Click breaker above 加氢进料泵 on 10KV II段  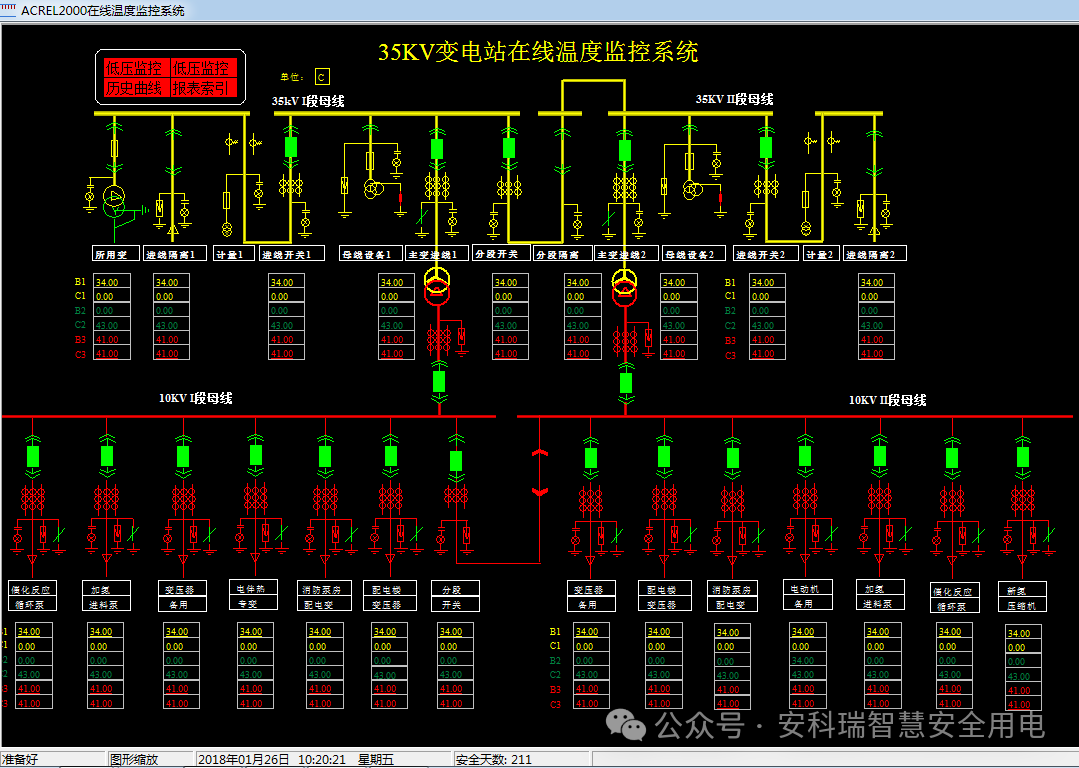point(879,456)
